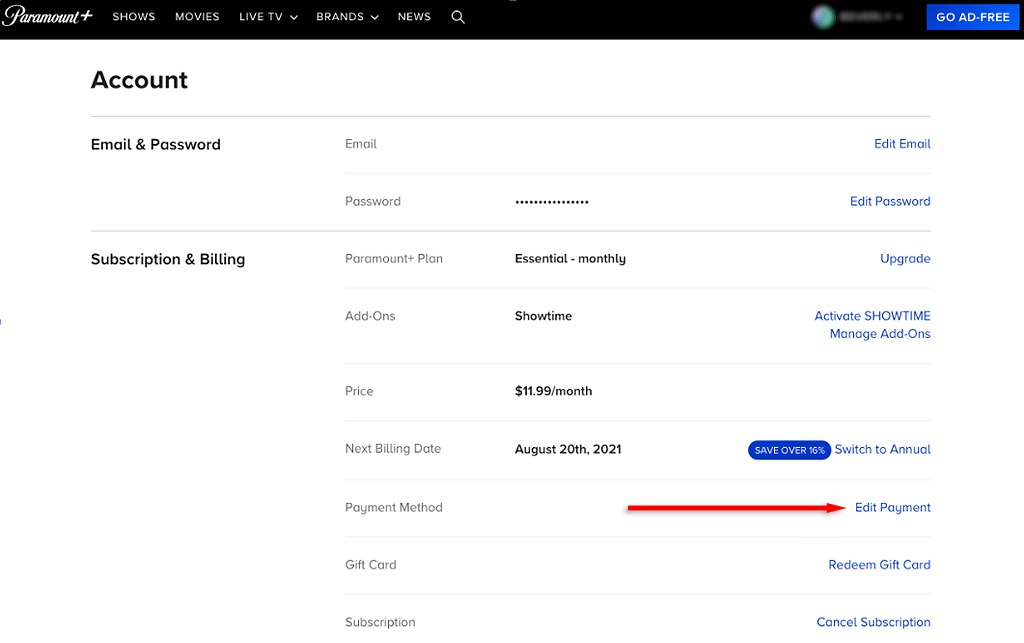Open the Edit Password link
The image size is (1024, 643).
(890, 201)
